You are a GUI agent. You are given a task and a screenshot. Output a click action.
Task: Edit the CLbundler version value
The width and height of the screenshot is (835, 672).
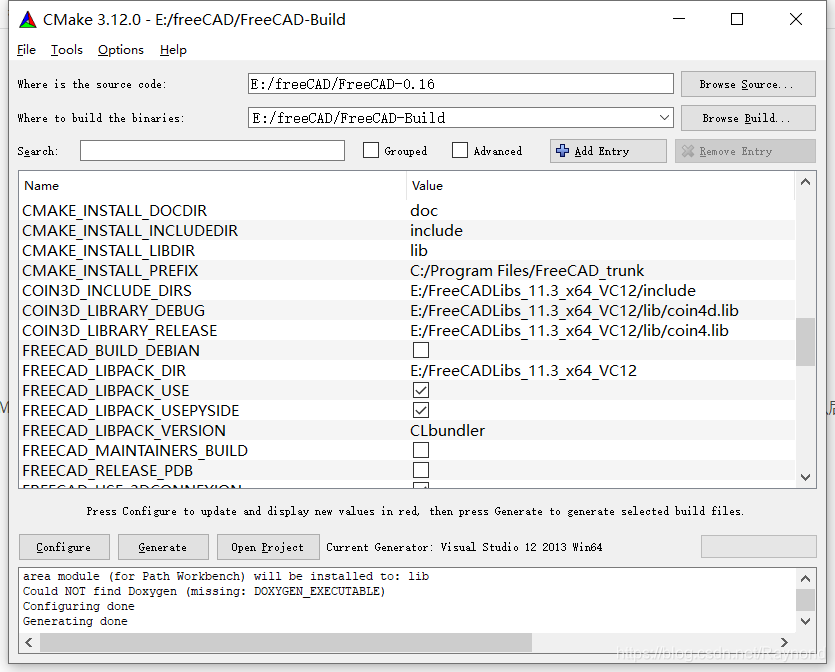pyautogui.click(x=447, y=430)
